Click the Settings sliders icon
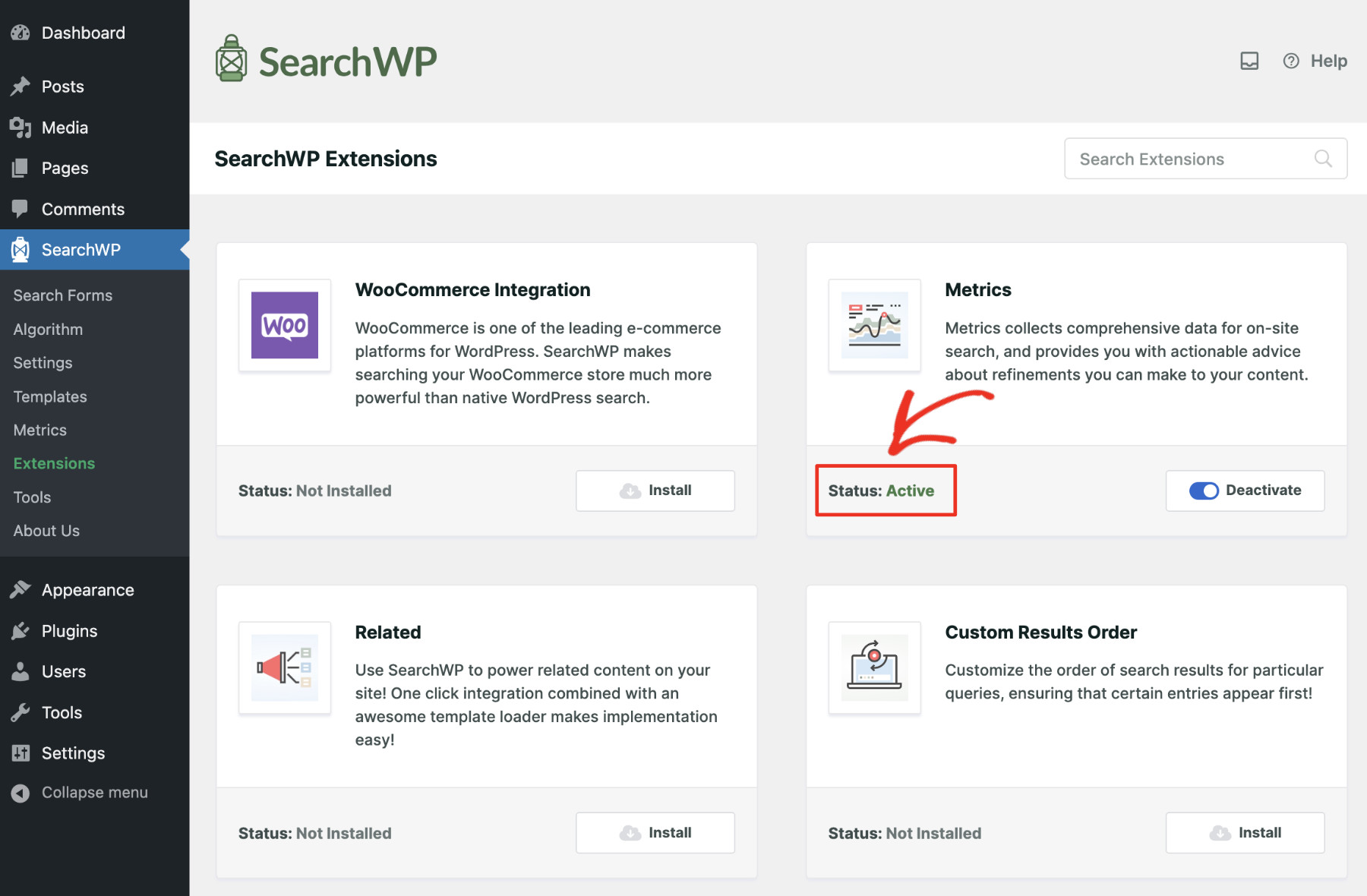Screen dimensions: 1367x896 21,753
